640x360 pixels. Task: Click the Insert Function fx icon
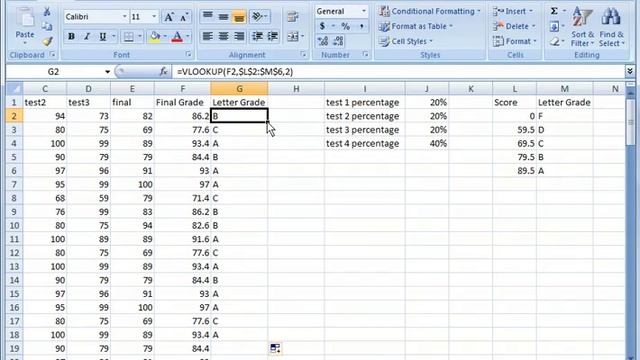(163, 72)
